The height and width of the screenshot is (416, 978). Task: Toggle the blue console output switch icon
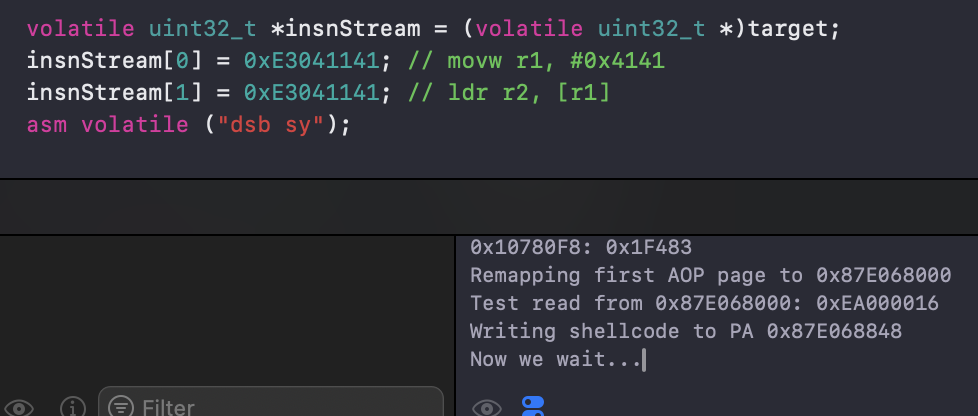[x=533, y=406]
